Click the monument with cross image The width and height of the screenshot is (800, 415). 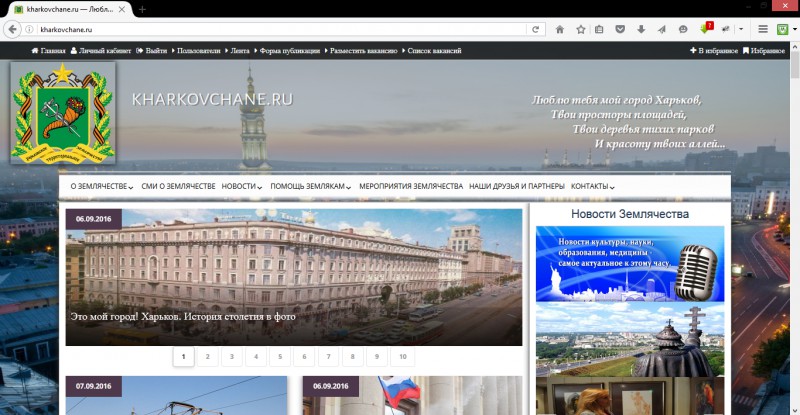(630, 339)
